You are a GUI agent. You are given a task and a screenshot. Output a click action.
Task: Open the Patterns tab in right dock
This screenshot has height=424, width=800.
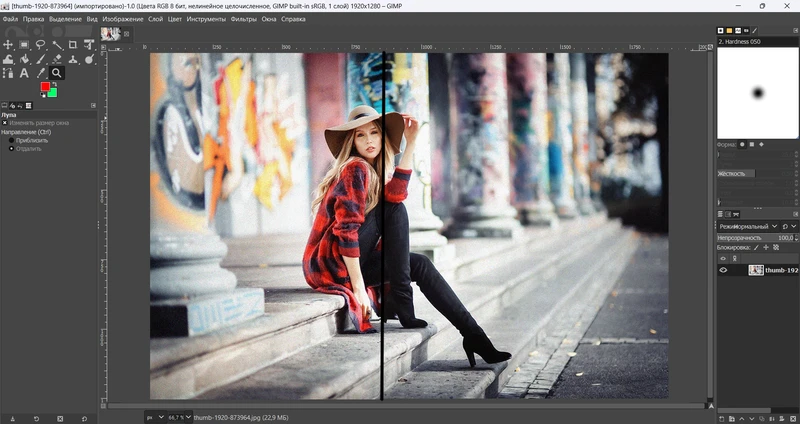(x=729, y=31)
